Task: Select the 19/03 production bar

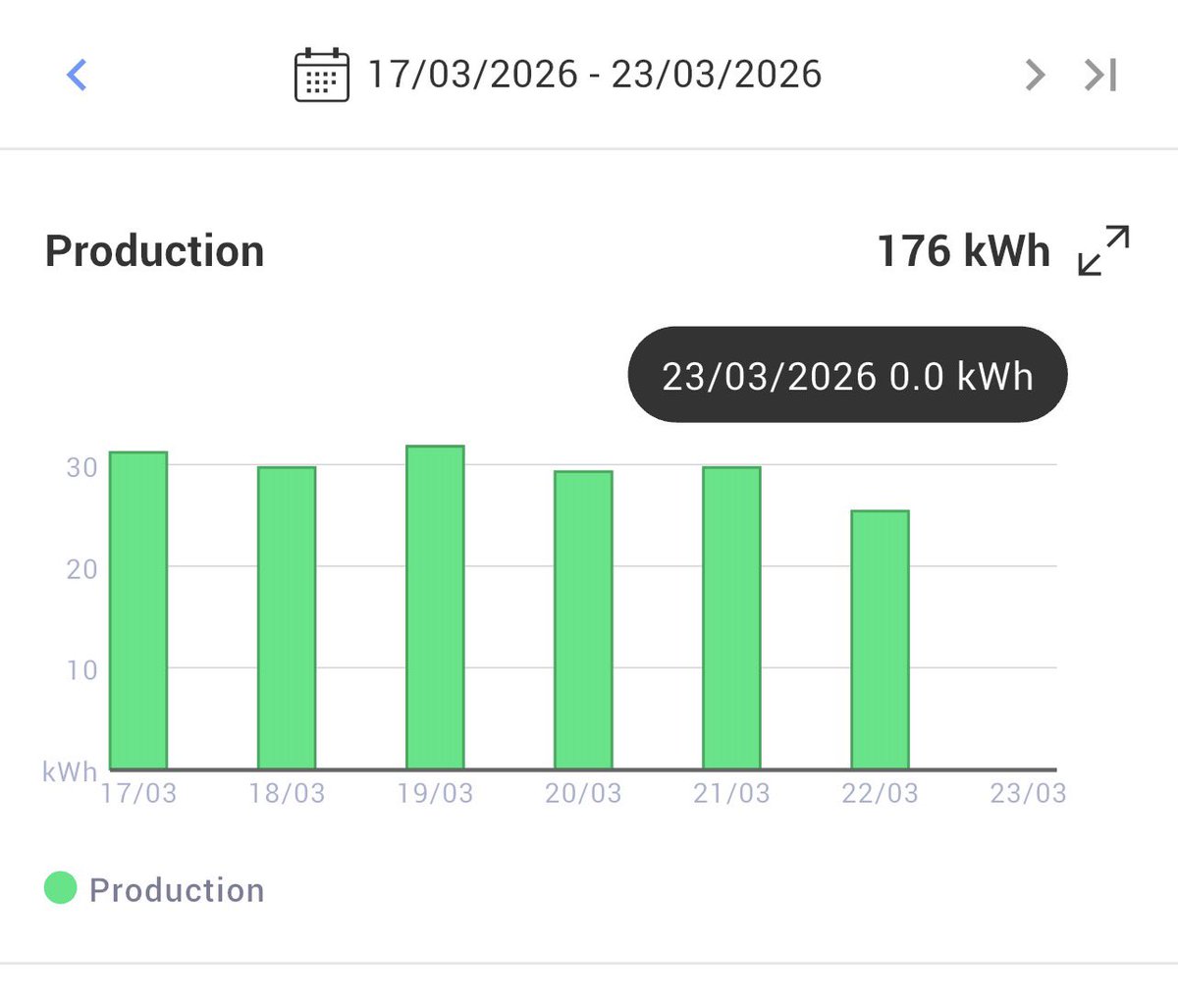Action: point(435,608)
